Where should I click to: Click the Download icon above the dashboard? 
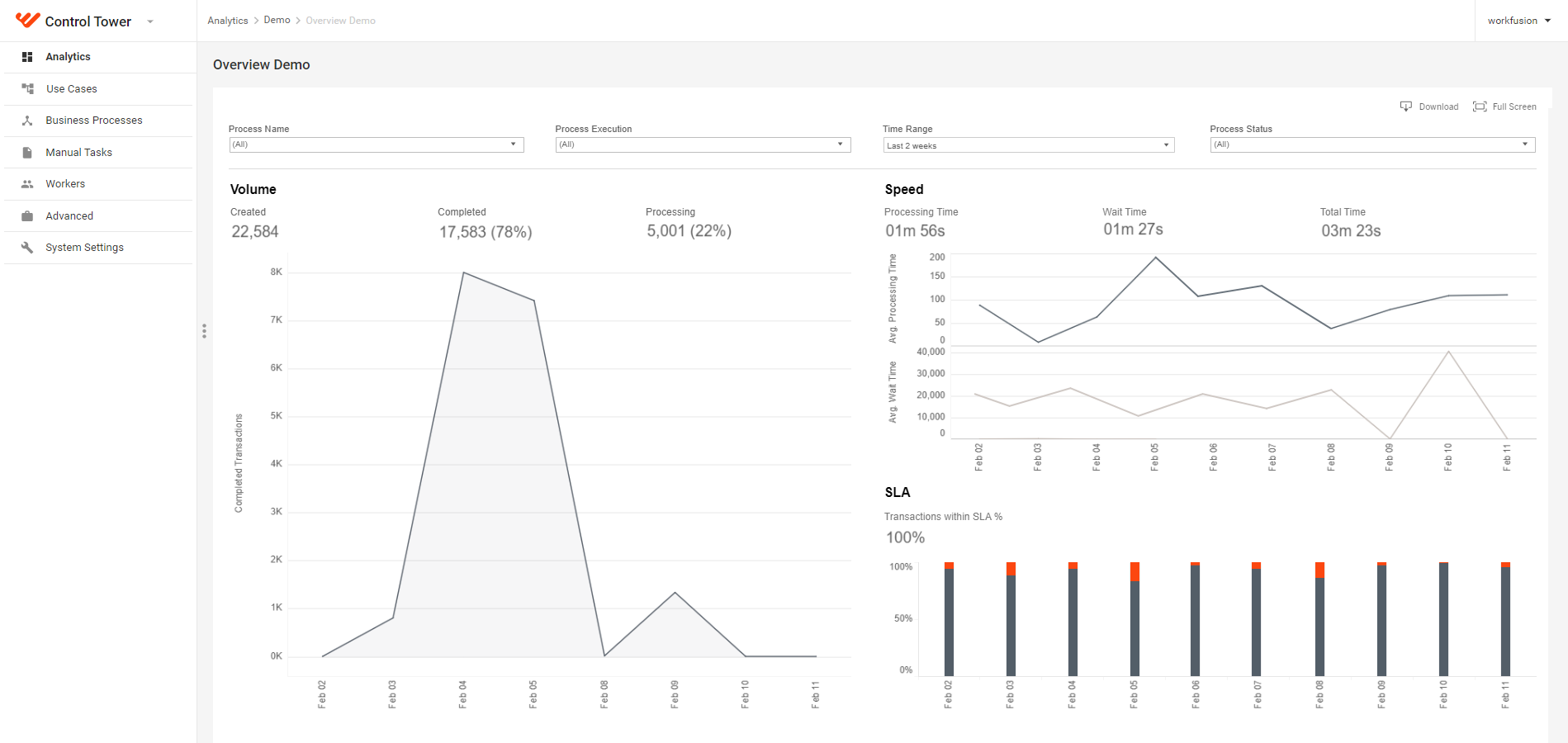(x=1406, y=106)
